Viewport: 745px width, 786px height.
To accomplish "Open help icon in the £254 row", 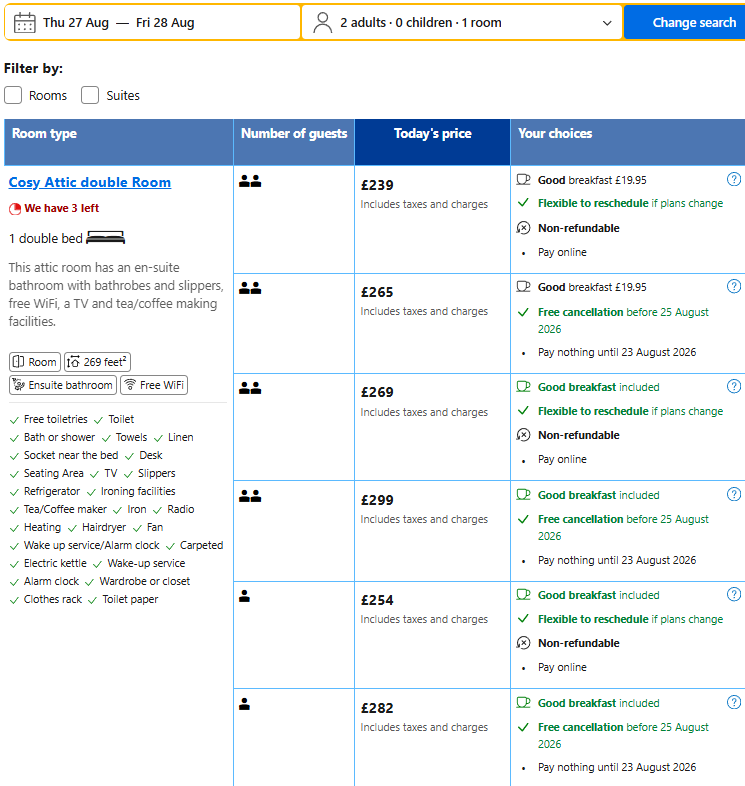I will (733, 595).
